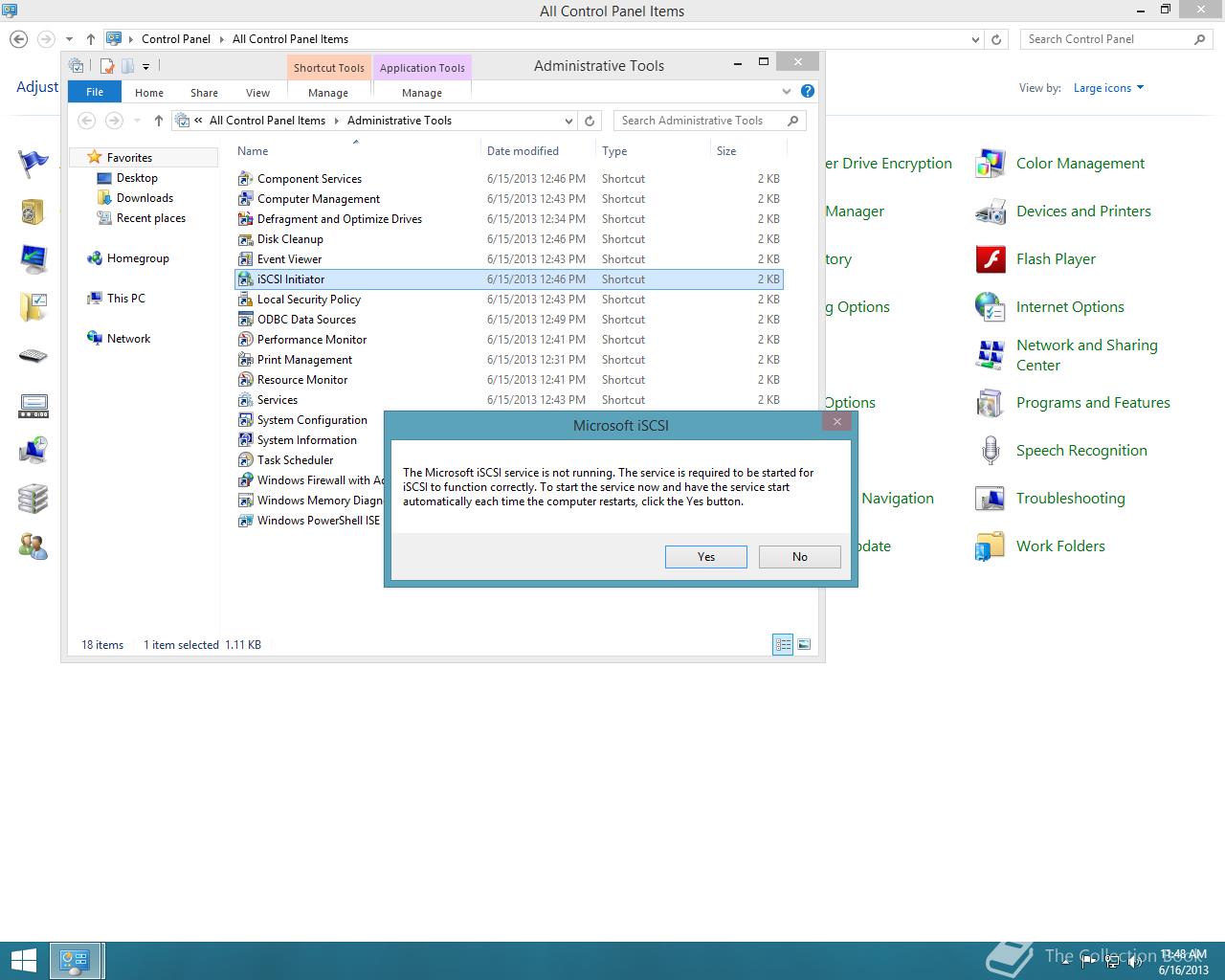1225x980 pixels.
Task: Open Network and Sharing Center icon
Action: coord(990,355)
